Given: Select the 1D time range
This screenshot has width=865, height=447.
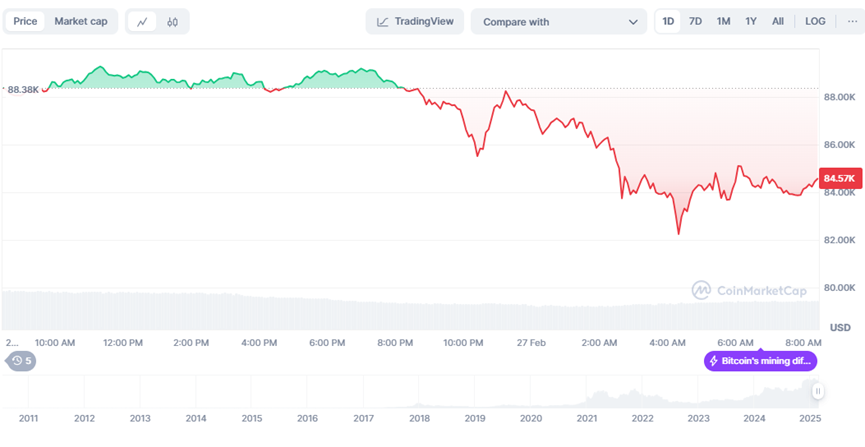Looking at the screenshot, I should 668,21.
